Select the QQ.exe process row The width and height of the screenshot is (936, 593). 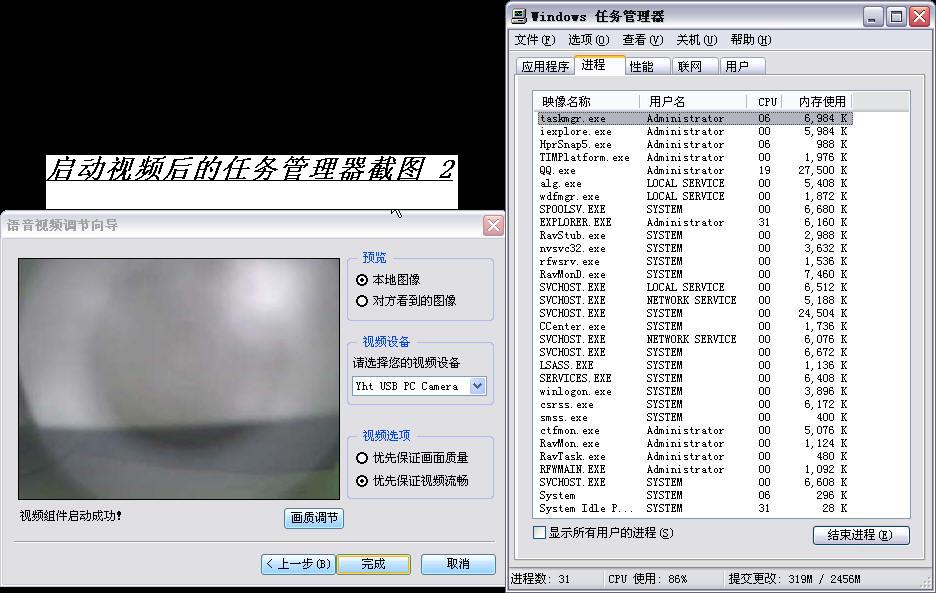[694, 170]
